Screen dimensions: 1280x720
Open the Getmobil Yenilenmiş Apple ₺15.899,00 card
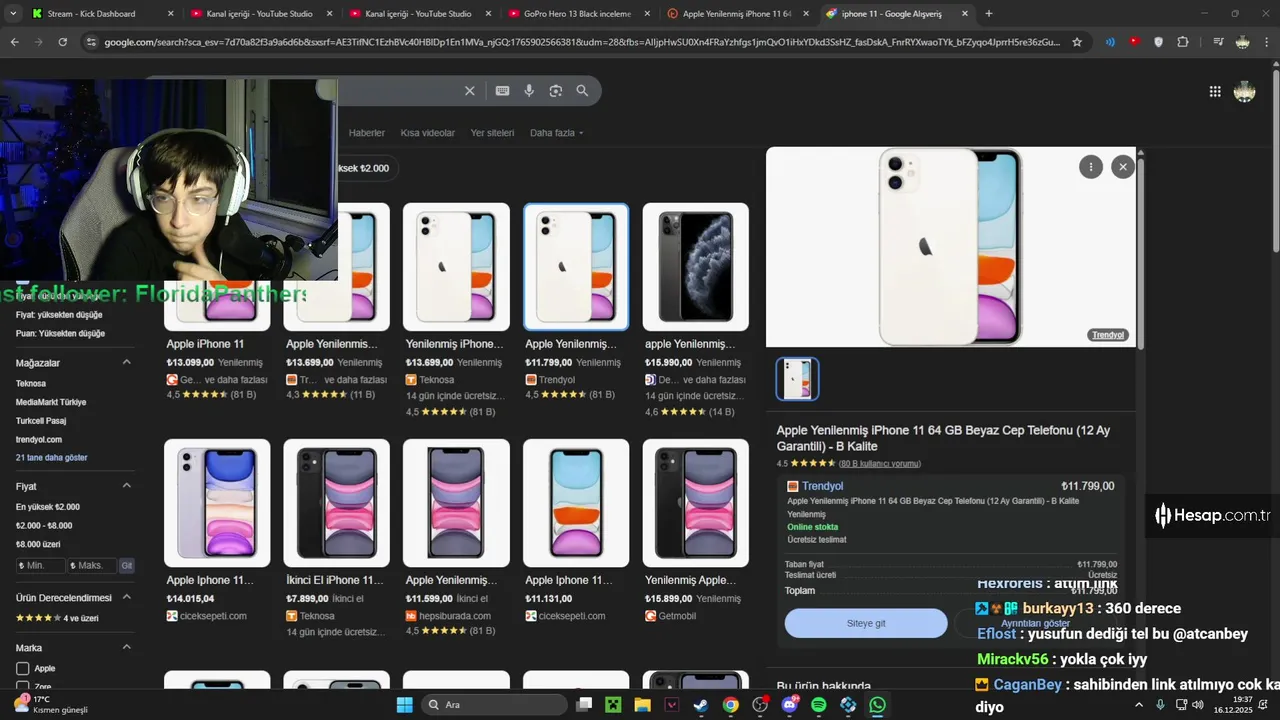tap(696, 532)
